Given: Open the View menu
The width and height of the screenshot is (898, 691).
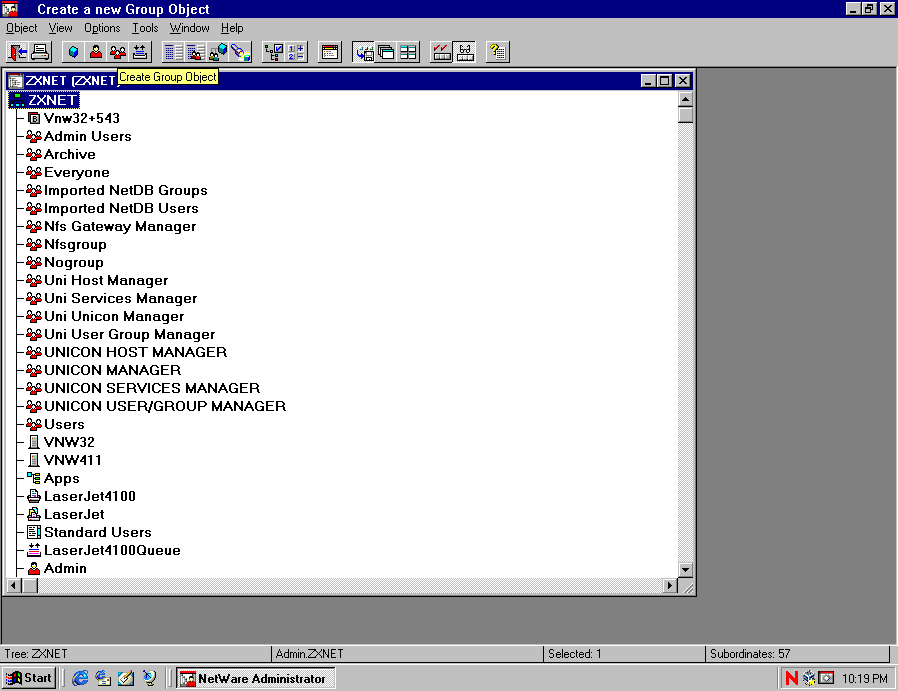Looking at the screenshot, I should [x=60, y=28].
